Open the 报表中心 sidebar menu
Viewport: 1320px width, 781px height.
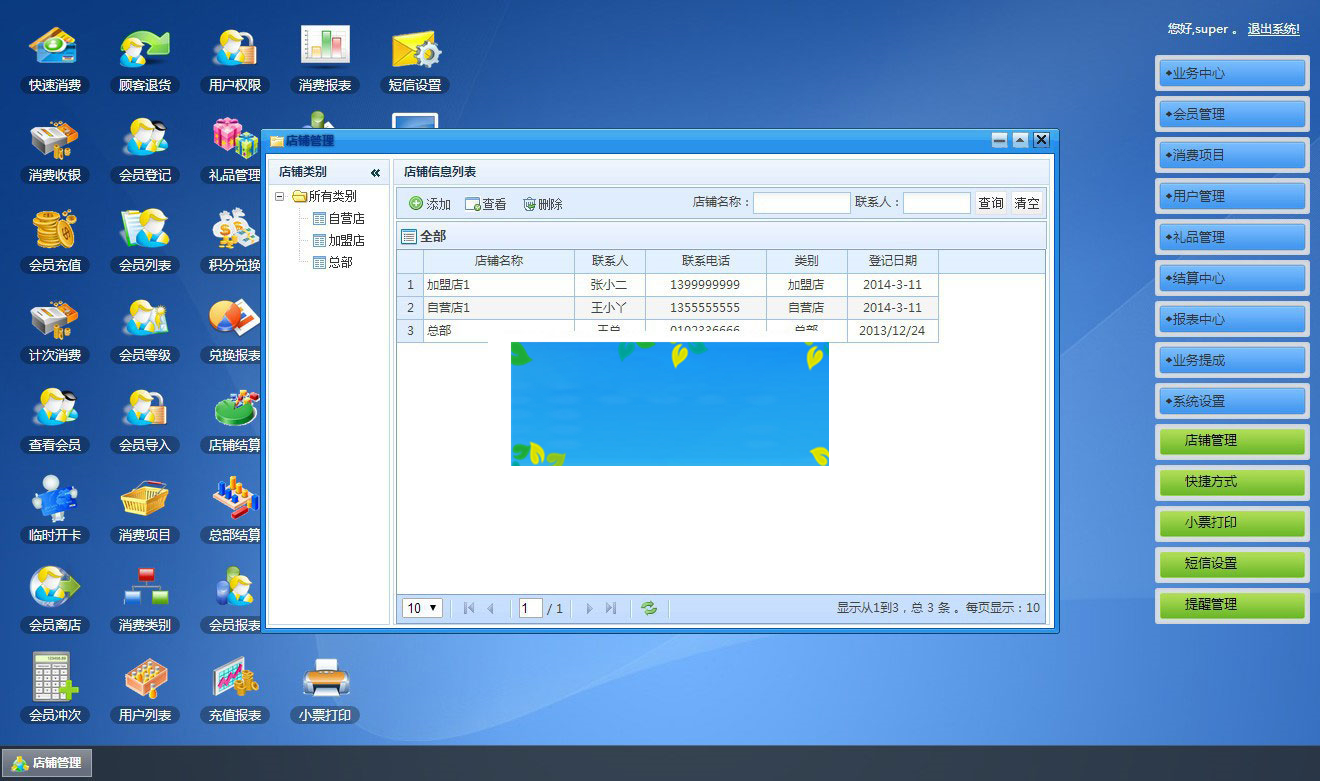point(1231,318)
